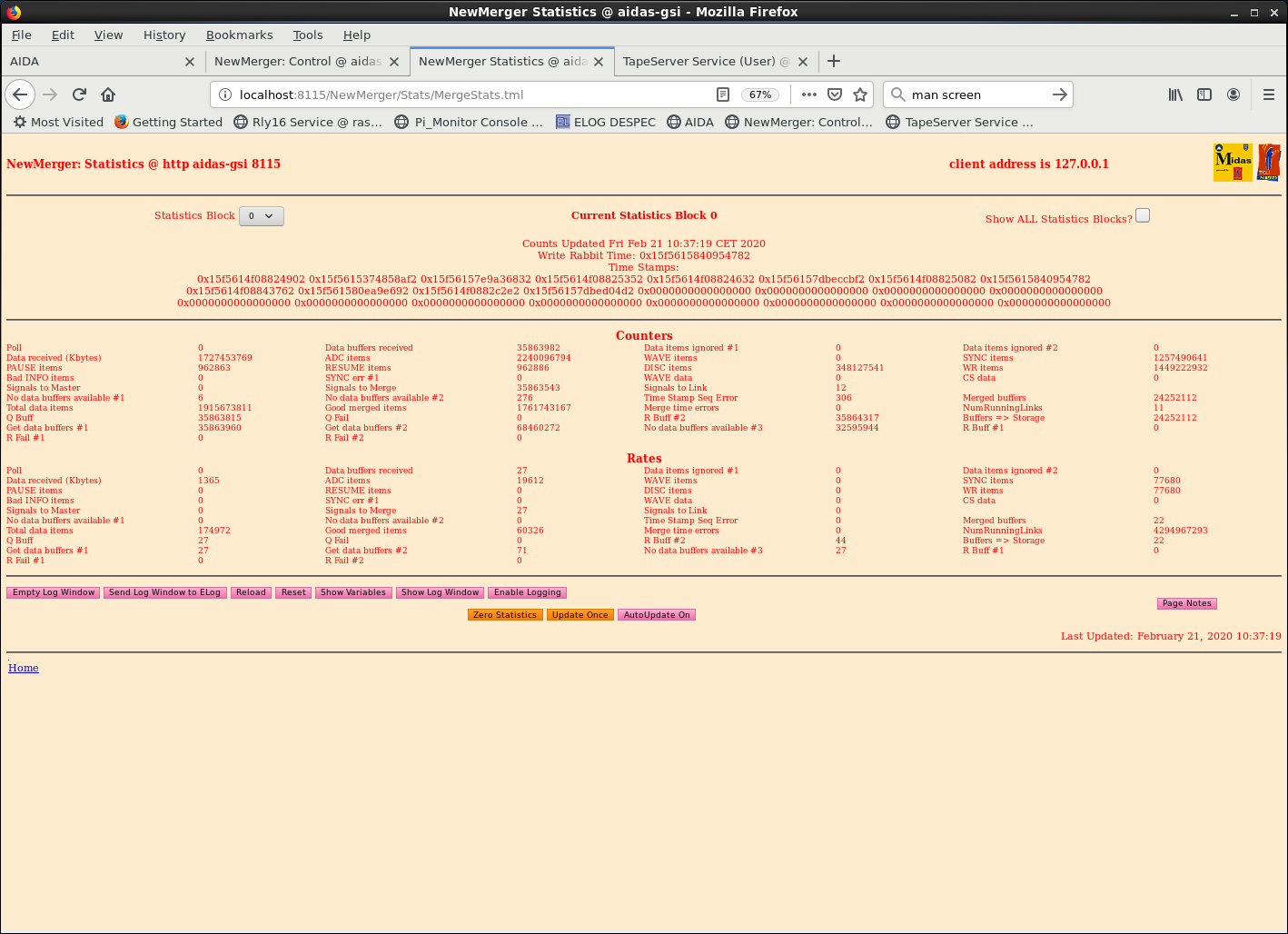Click the Midas logo icon
Image resolution: width=1288 pixels, height=934 pixels.
pos(1233,163)
